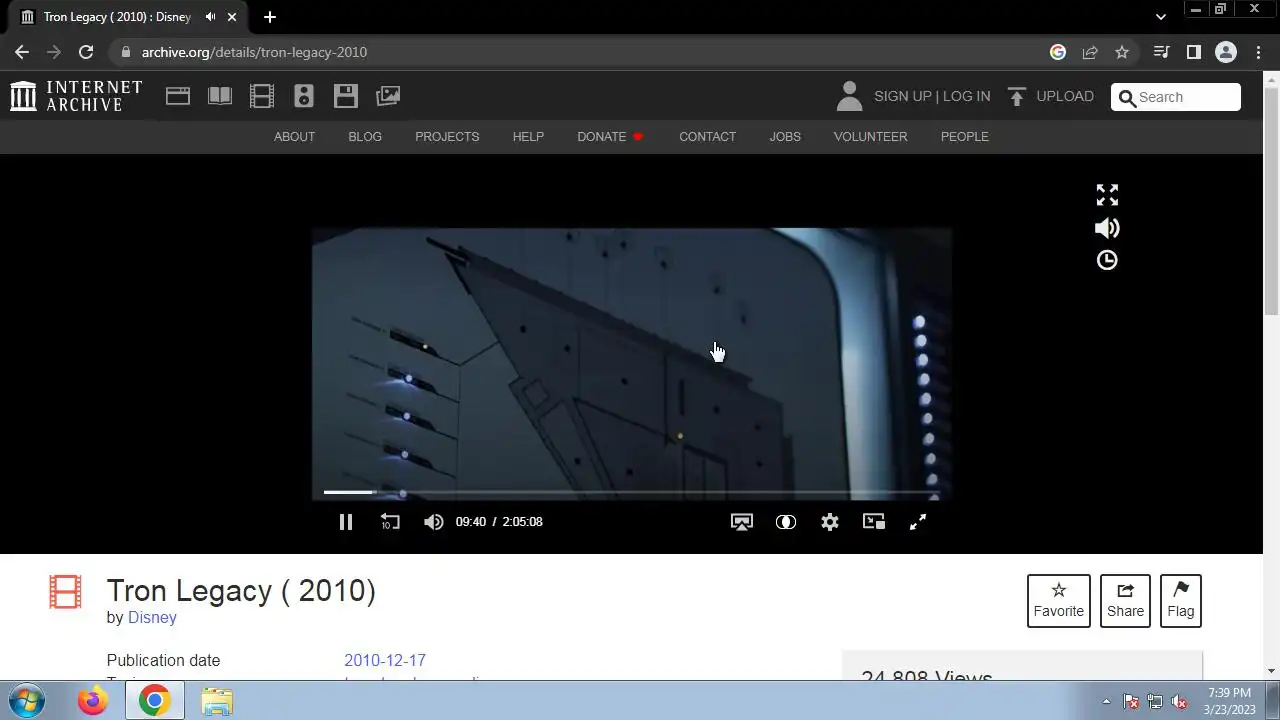Click the address bar URL

[254, 52]
